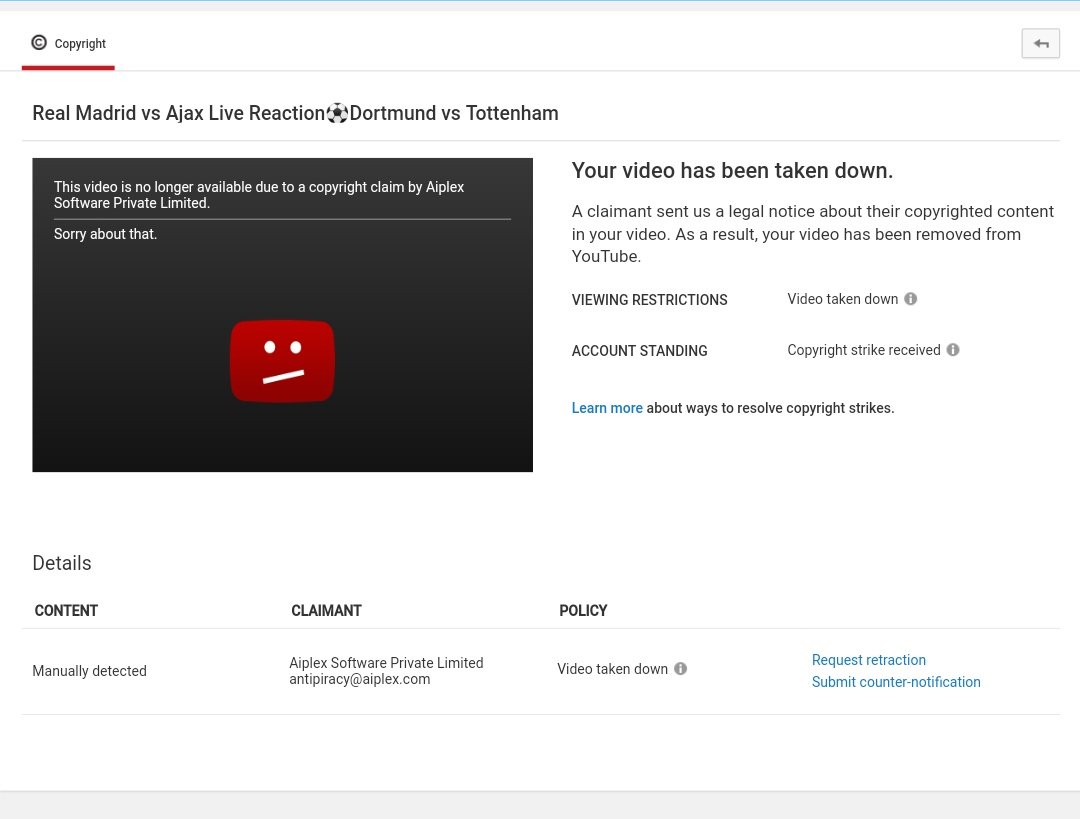Image resolution: width=1080 pixels, height=819 pixels.
Task: Click info icon next to Copyright strike received
Action: [953, 350]
